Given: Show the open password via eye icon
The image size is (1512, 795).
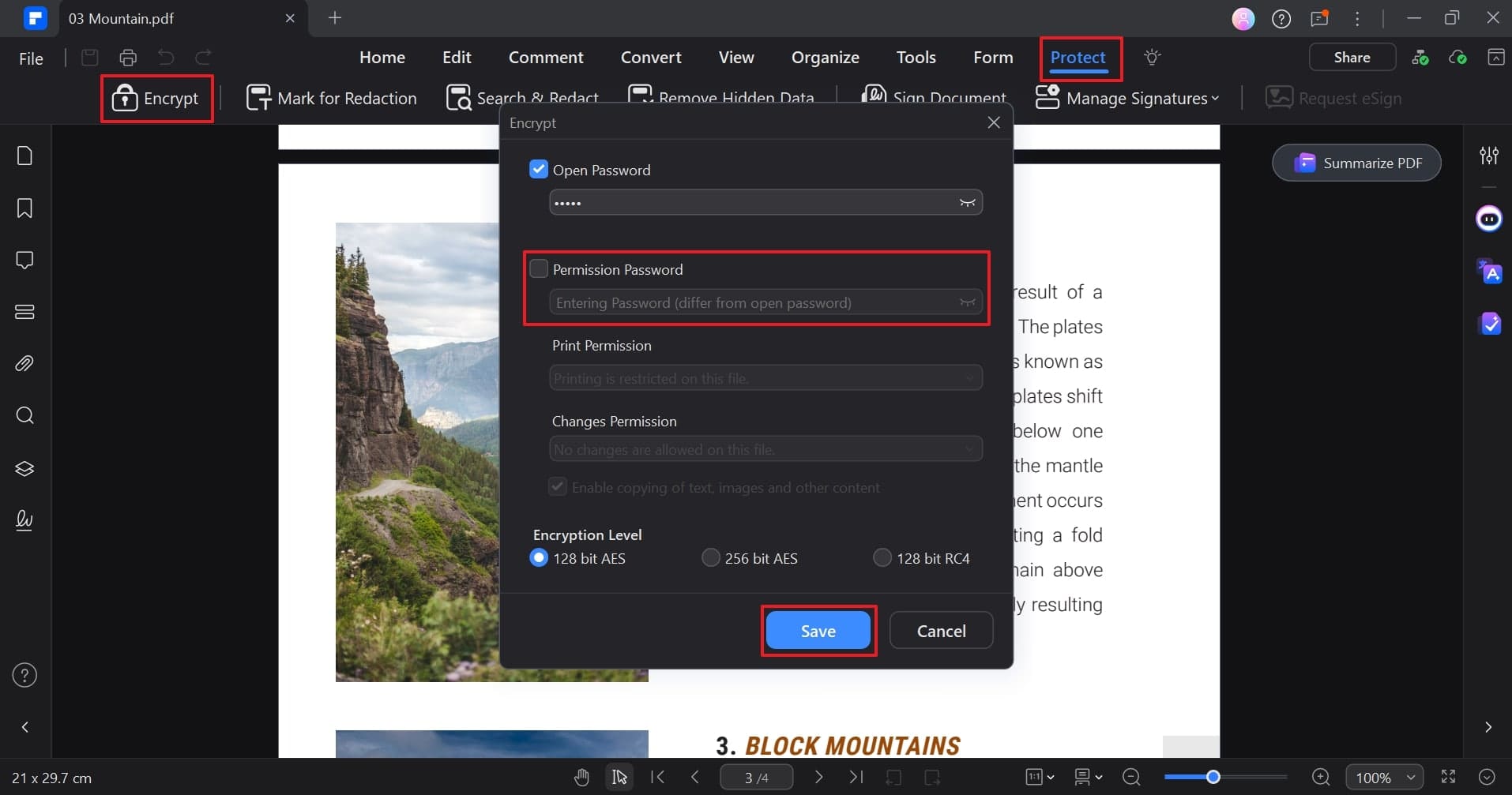Looking at the screenshot, I should click(967, 203).
